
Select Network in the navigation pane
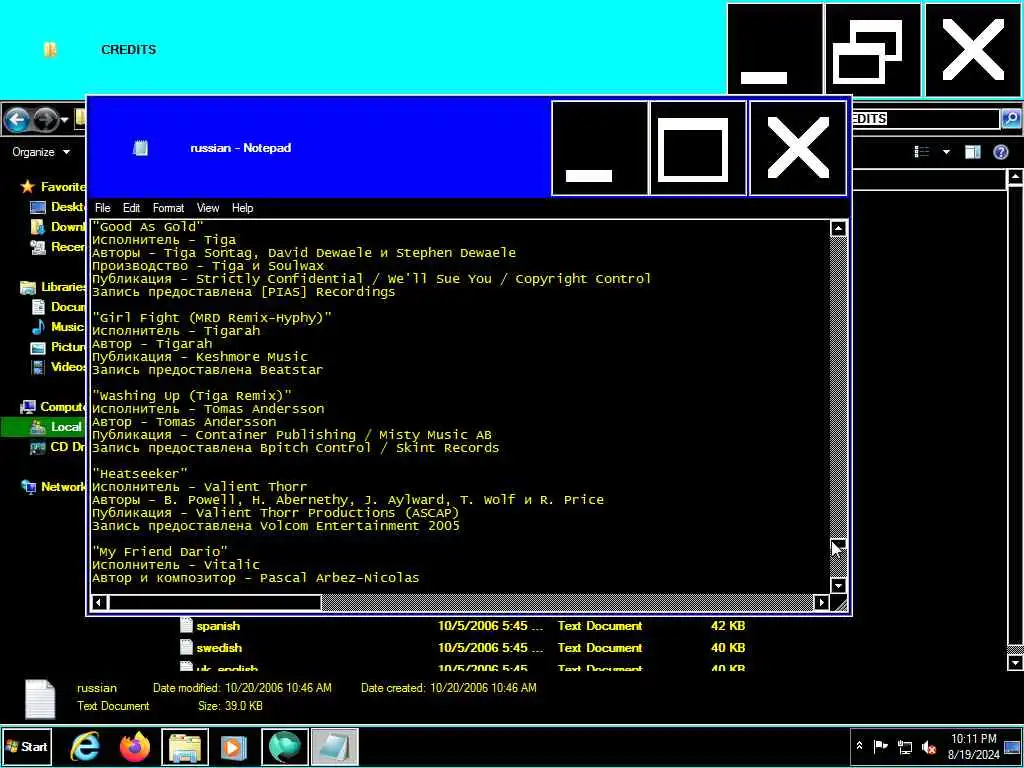[x=53, y=487]
